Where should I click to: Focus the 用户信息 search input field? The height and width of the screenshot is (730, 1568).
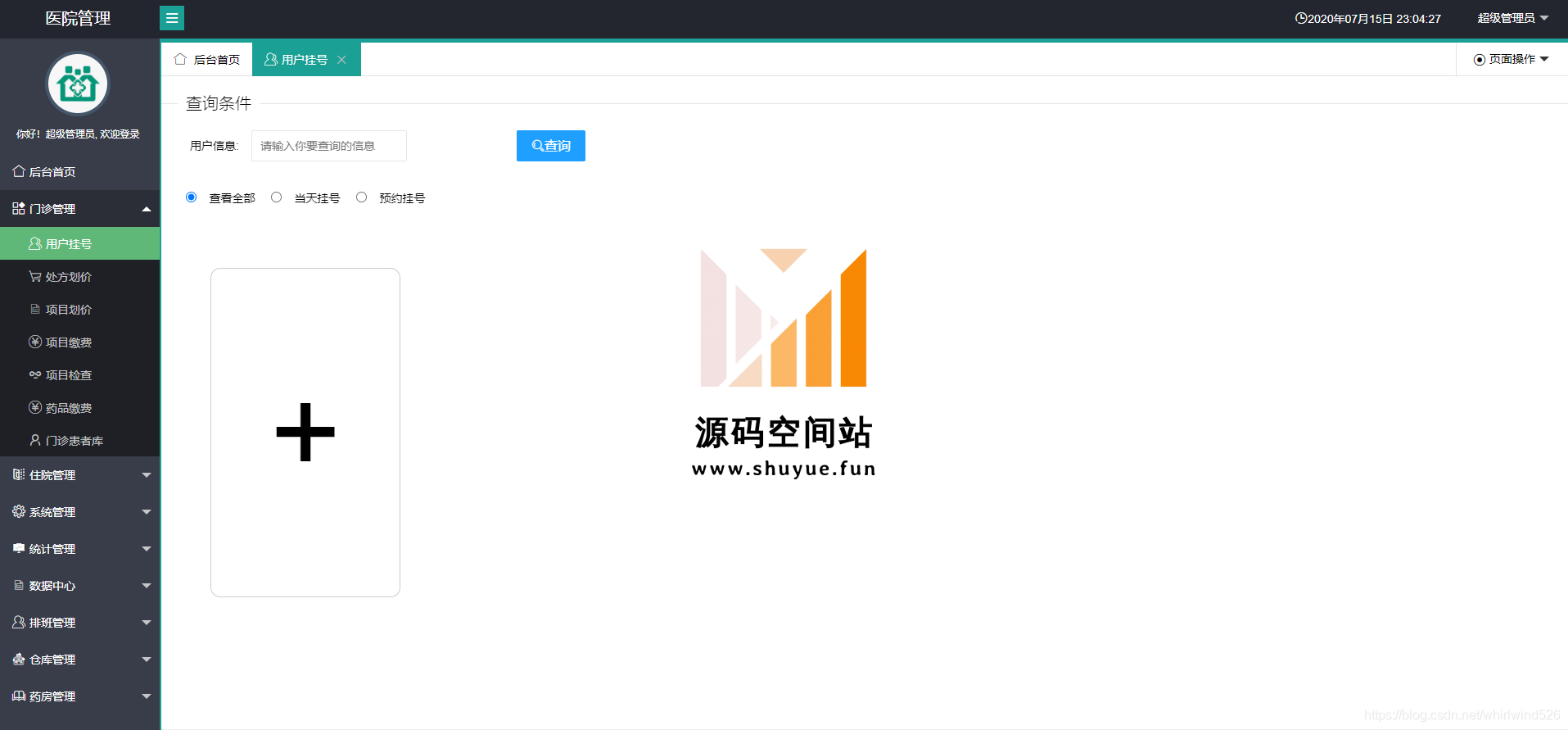point(329,146)
